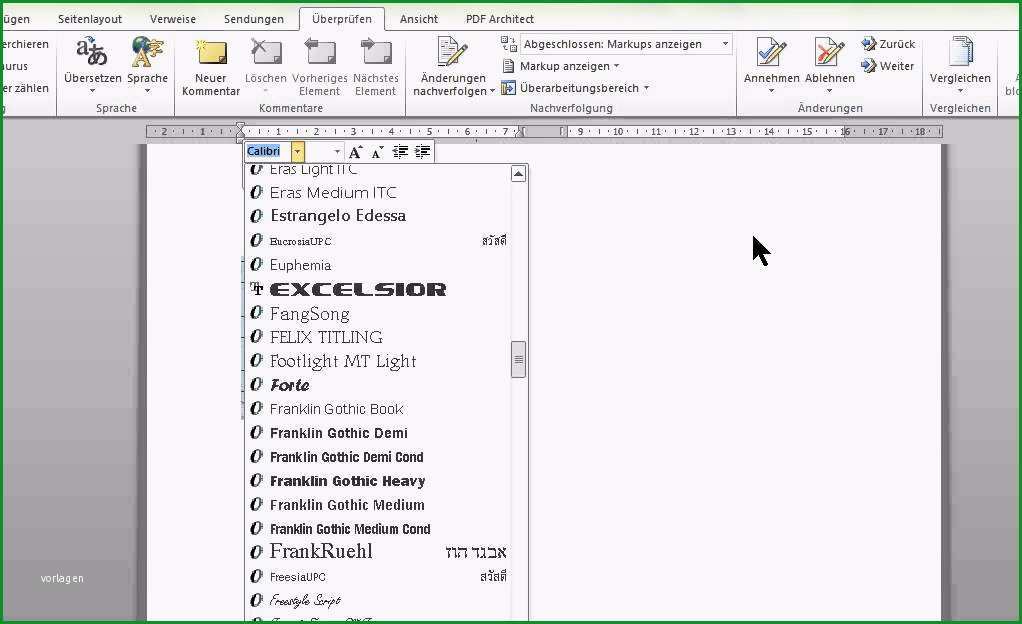Choose the FELIX TITLING font
Viewport: 1022px width, 624px height.
click(x=378, y=337)
